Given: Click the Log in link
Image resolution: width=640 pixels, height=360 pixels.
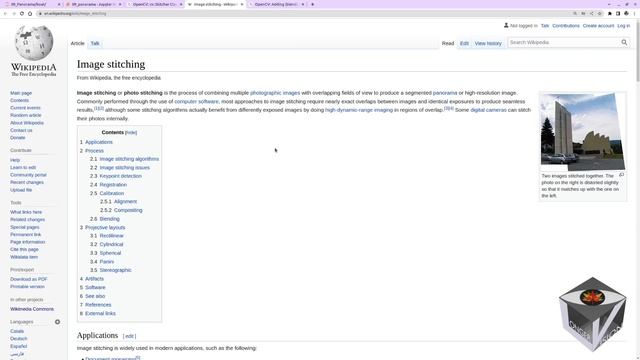Looking at the screenshot, I should click(623, 26).
